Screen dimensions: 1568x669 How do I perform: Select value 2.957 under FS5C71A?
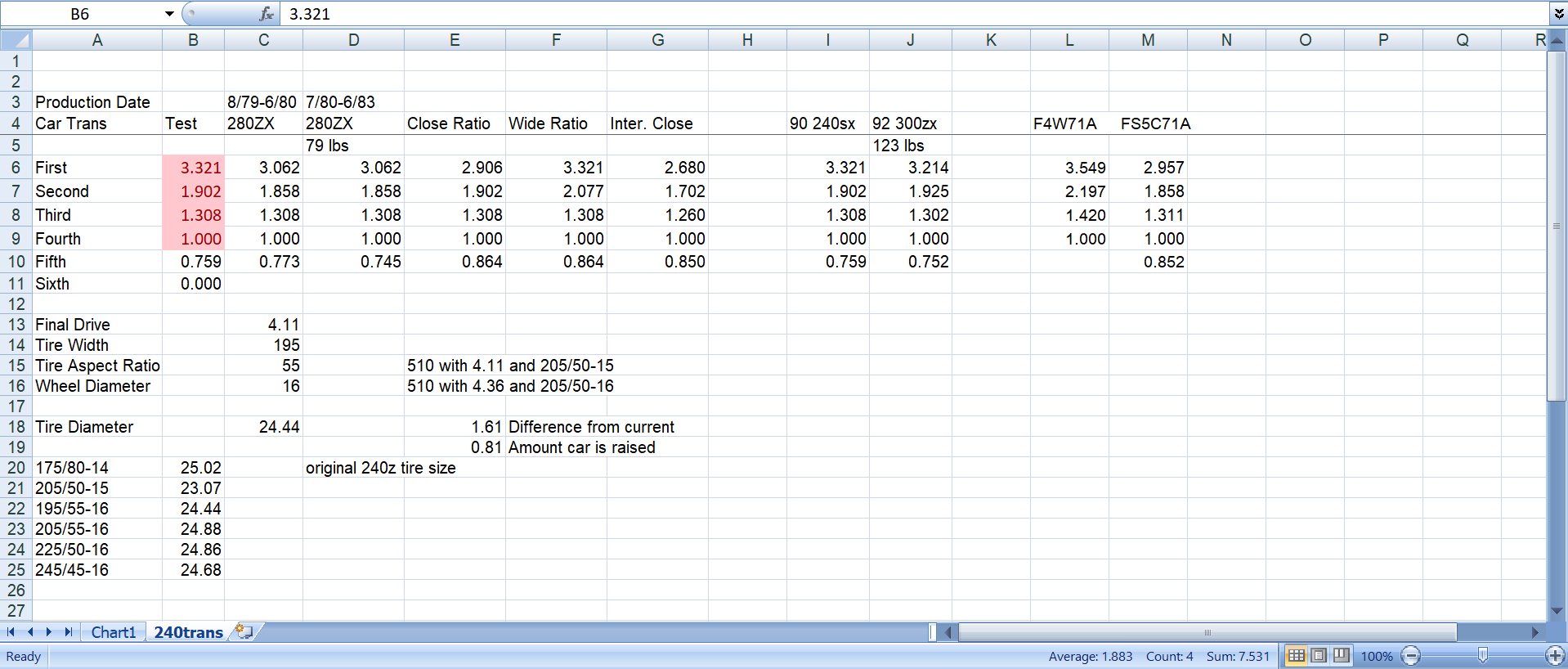tap(1148, 168)
